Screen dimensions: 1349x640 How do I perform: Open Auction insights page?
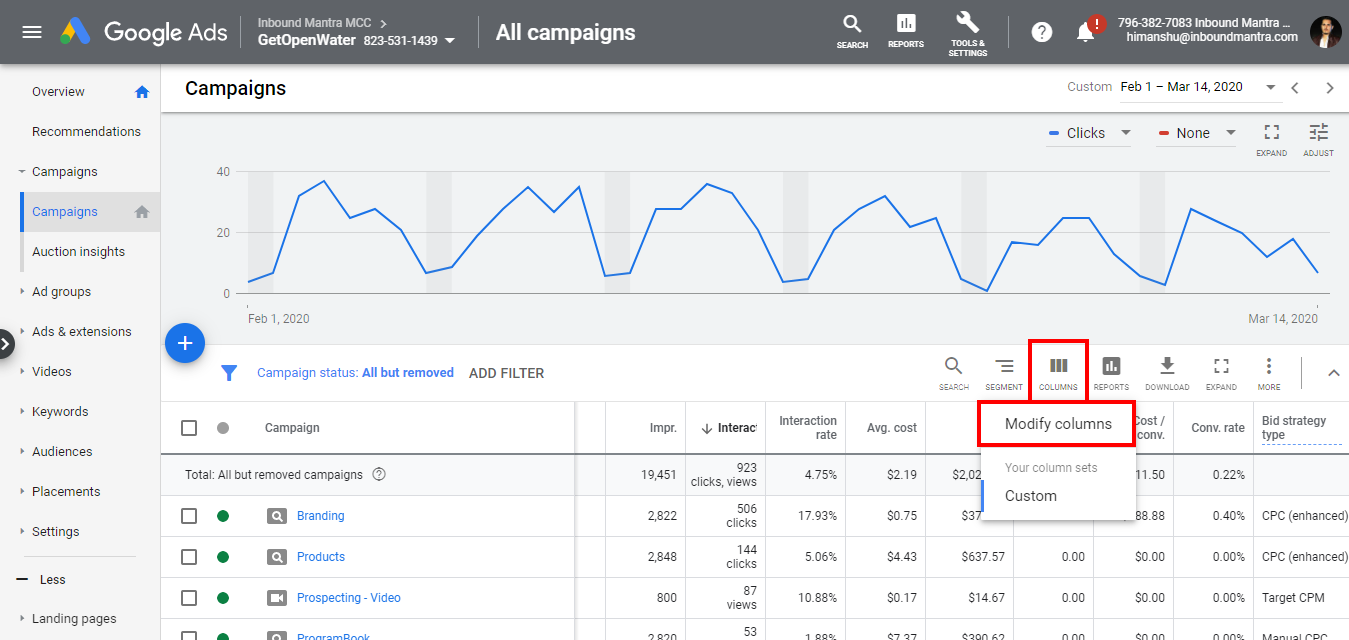[x=78, y=252]
